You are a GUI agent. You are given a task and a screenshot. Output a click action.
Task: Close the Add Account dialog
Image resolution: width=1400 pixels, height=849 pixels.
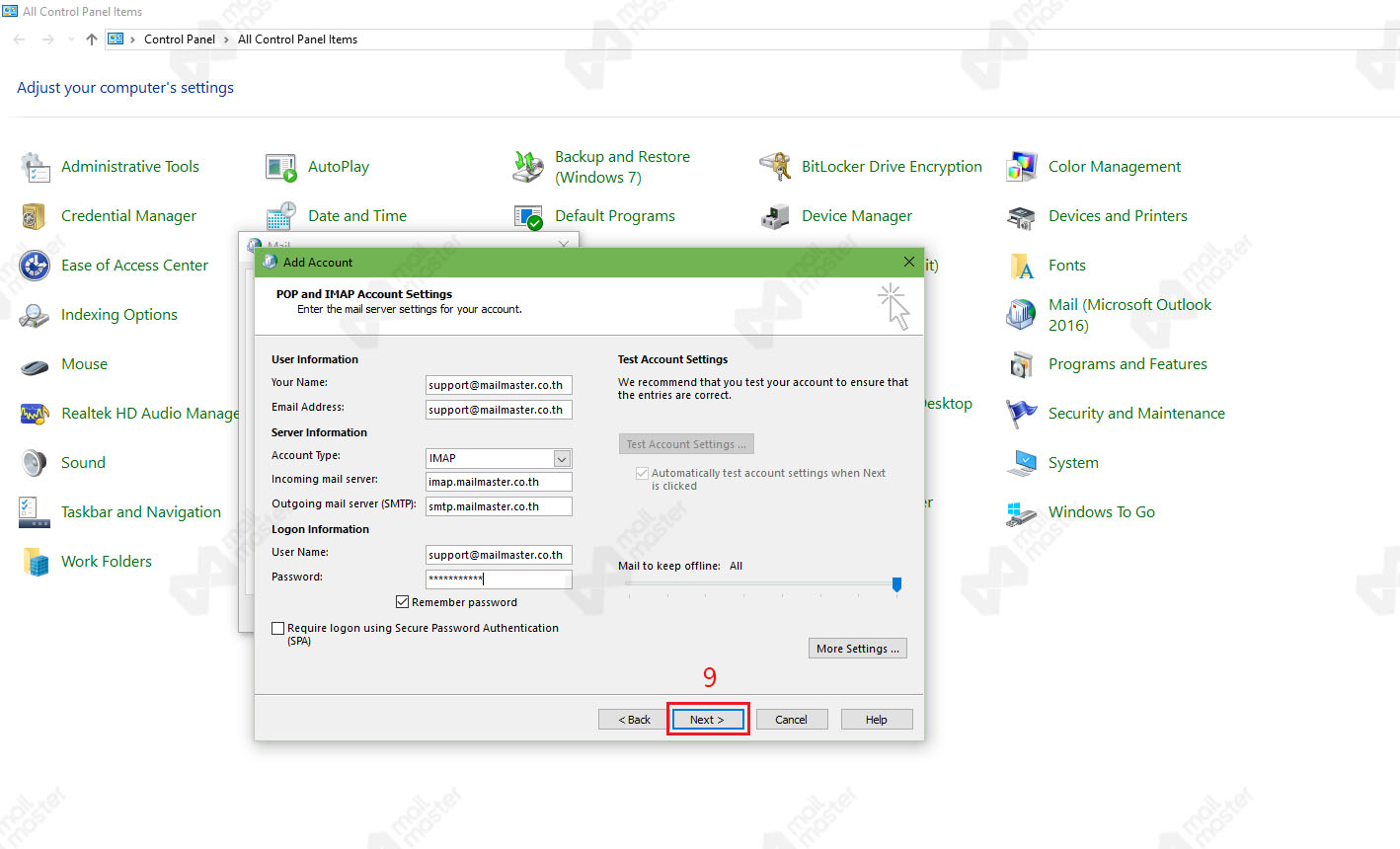pos(908,262)
